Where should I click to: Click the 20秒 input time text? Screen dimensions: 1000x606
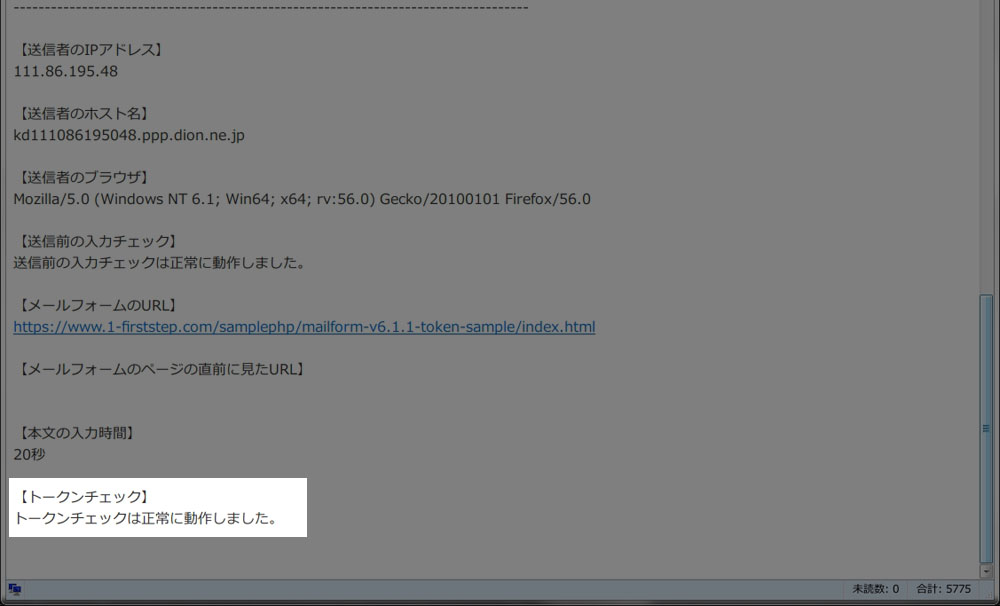29,454
